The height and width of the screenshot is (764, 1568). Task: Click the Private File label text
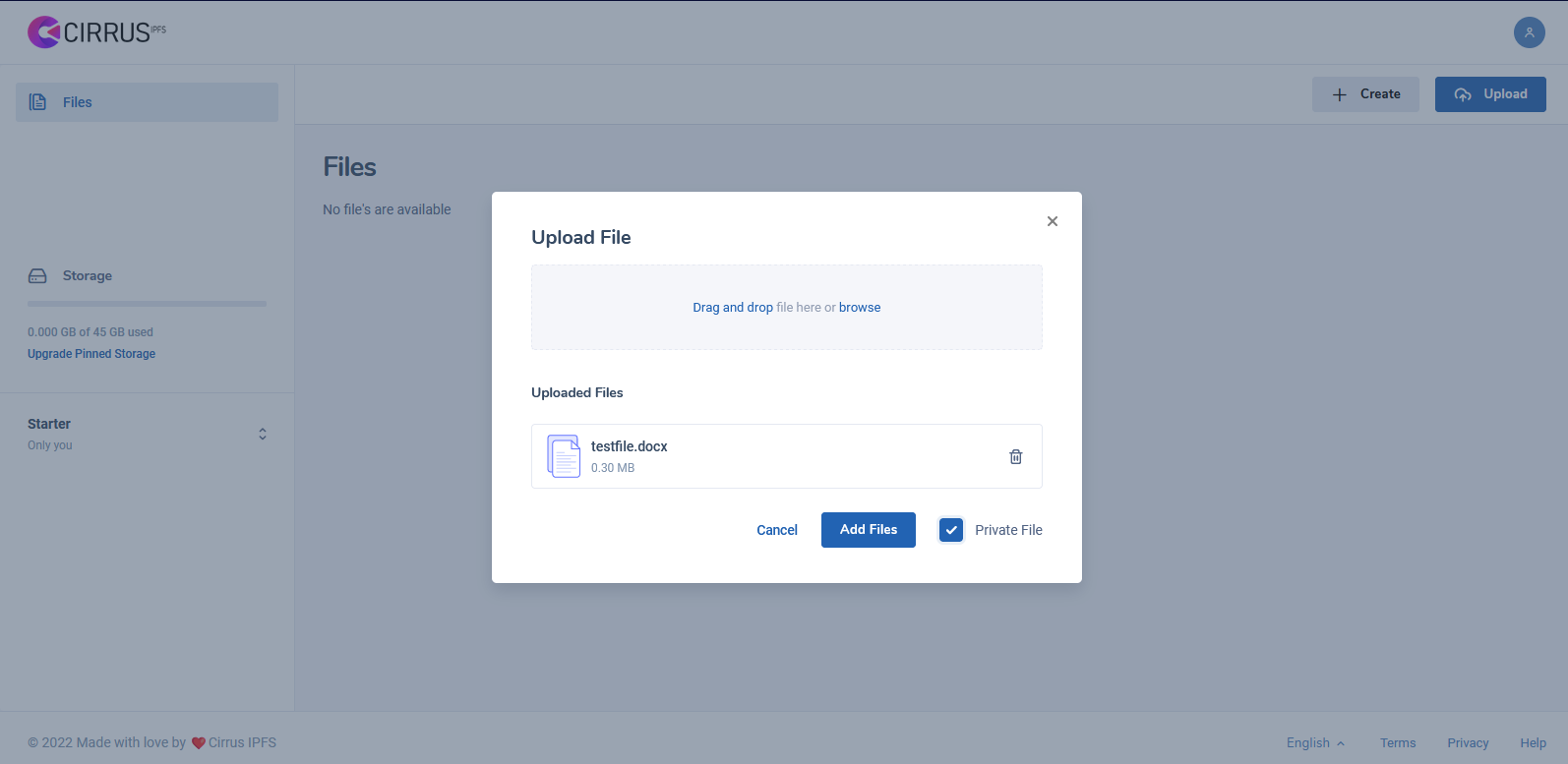pos(1008,530)
